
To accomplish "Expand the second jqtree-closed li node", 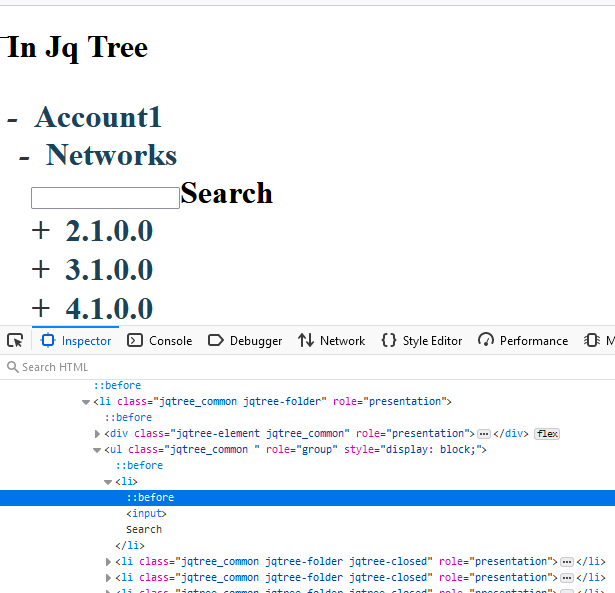I will click(108, 578).
